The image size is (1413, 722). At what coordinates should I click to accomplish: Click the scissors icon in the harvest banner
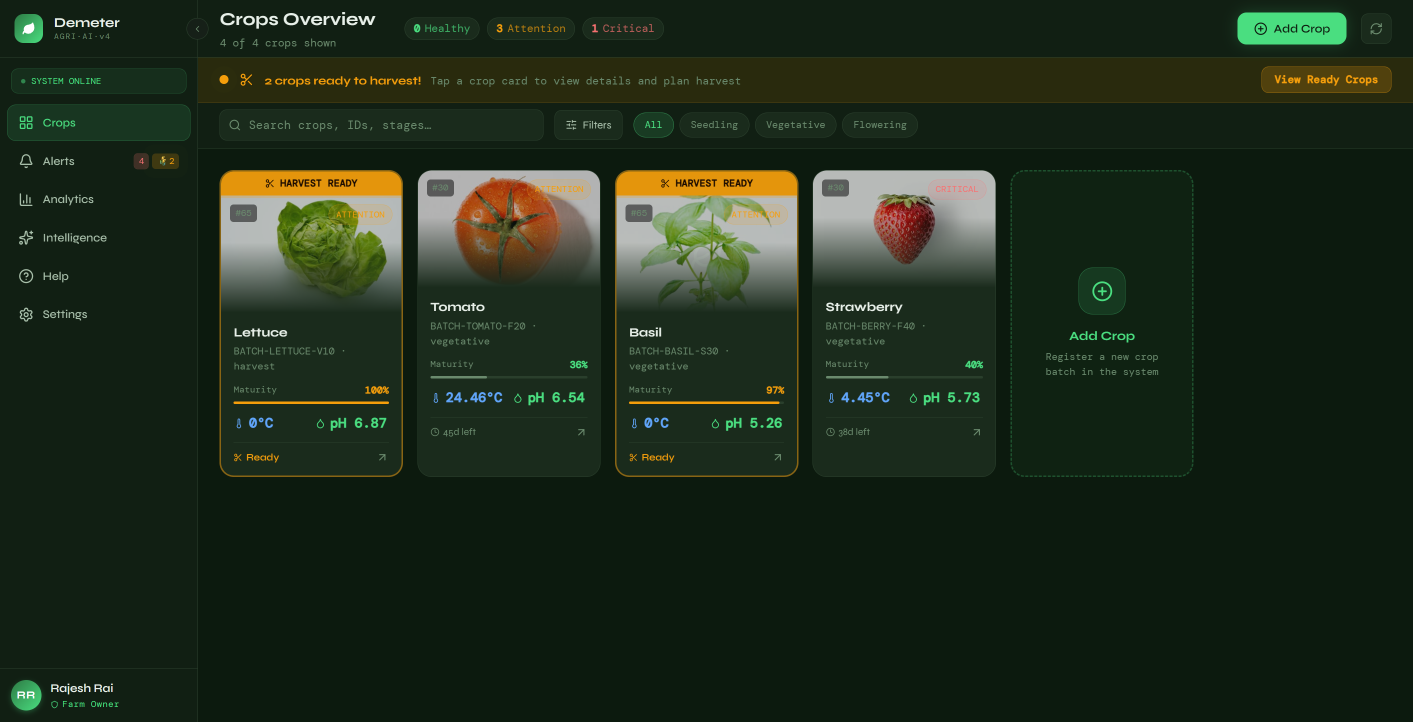(247, 80)
